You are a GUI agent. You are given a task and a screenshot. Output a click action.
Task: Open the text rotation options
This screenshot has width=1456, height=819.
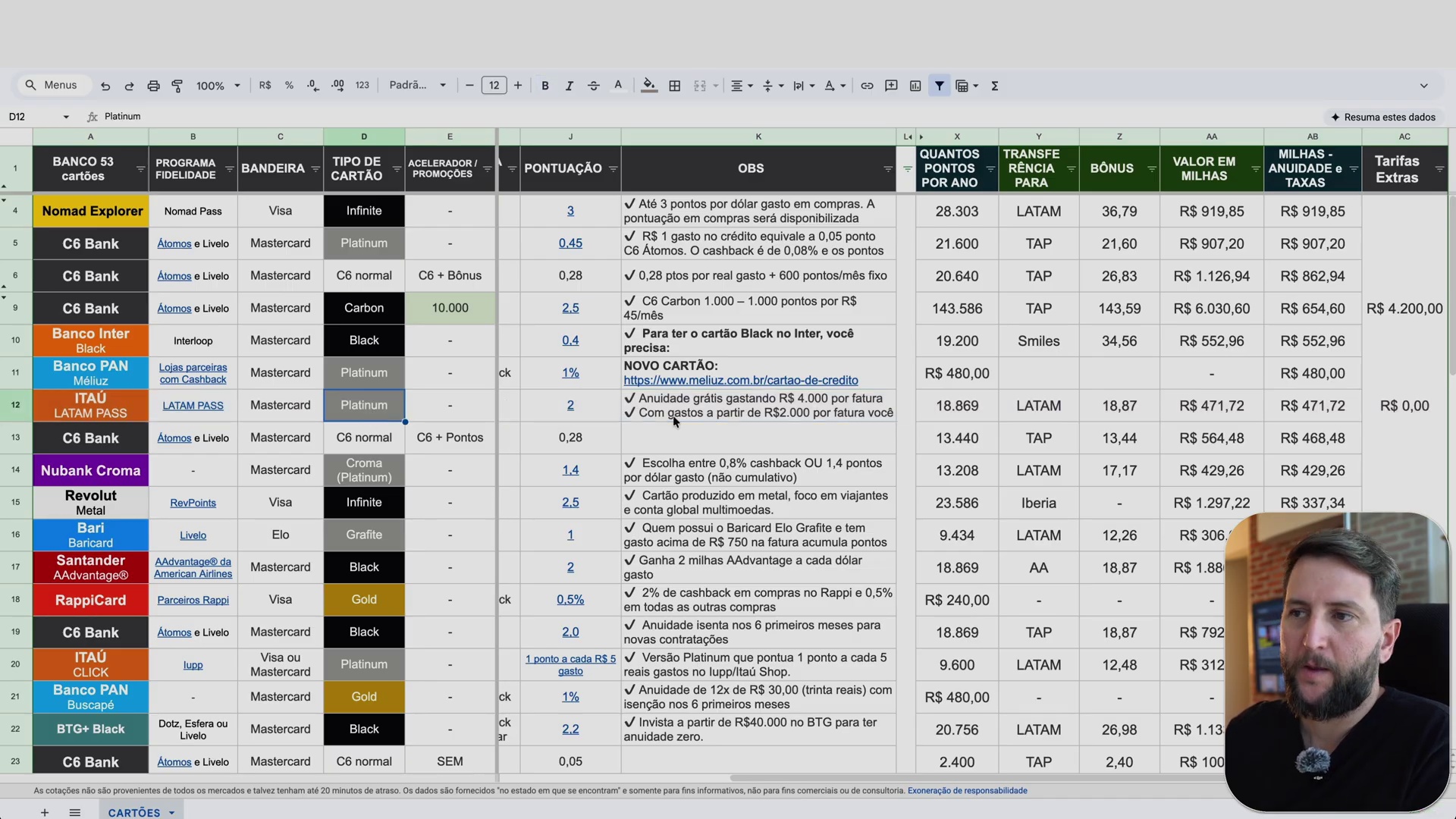(x=834, y=86)
